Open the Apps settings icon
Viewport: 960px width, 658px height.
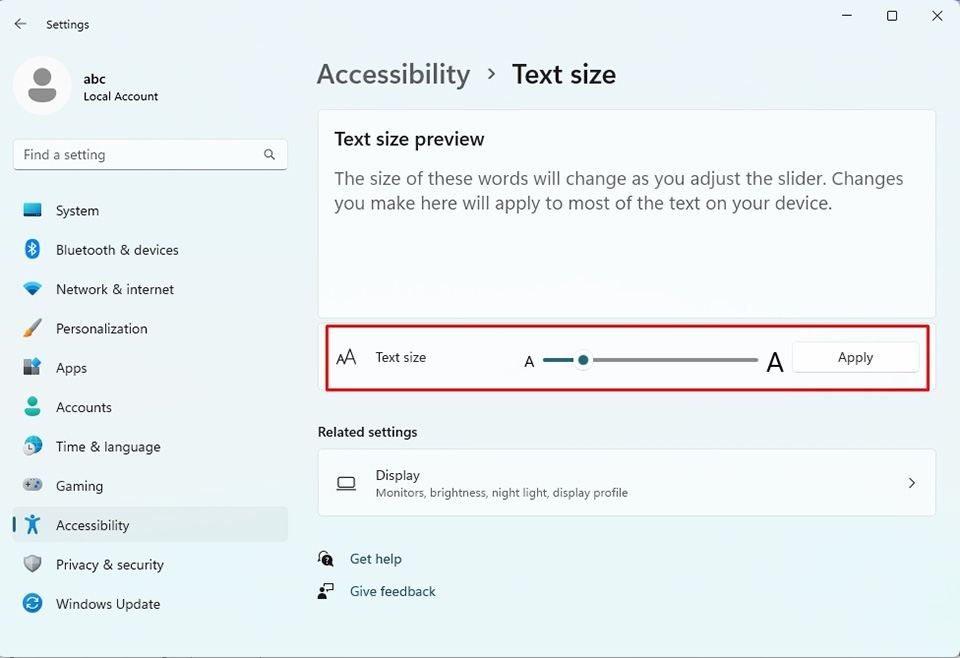[31, 368]
